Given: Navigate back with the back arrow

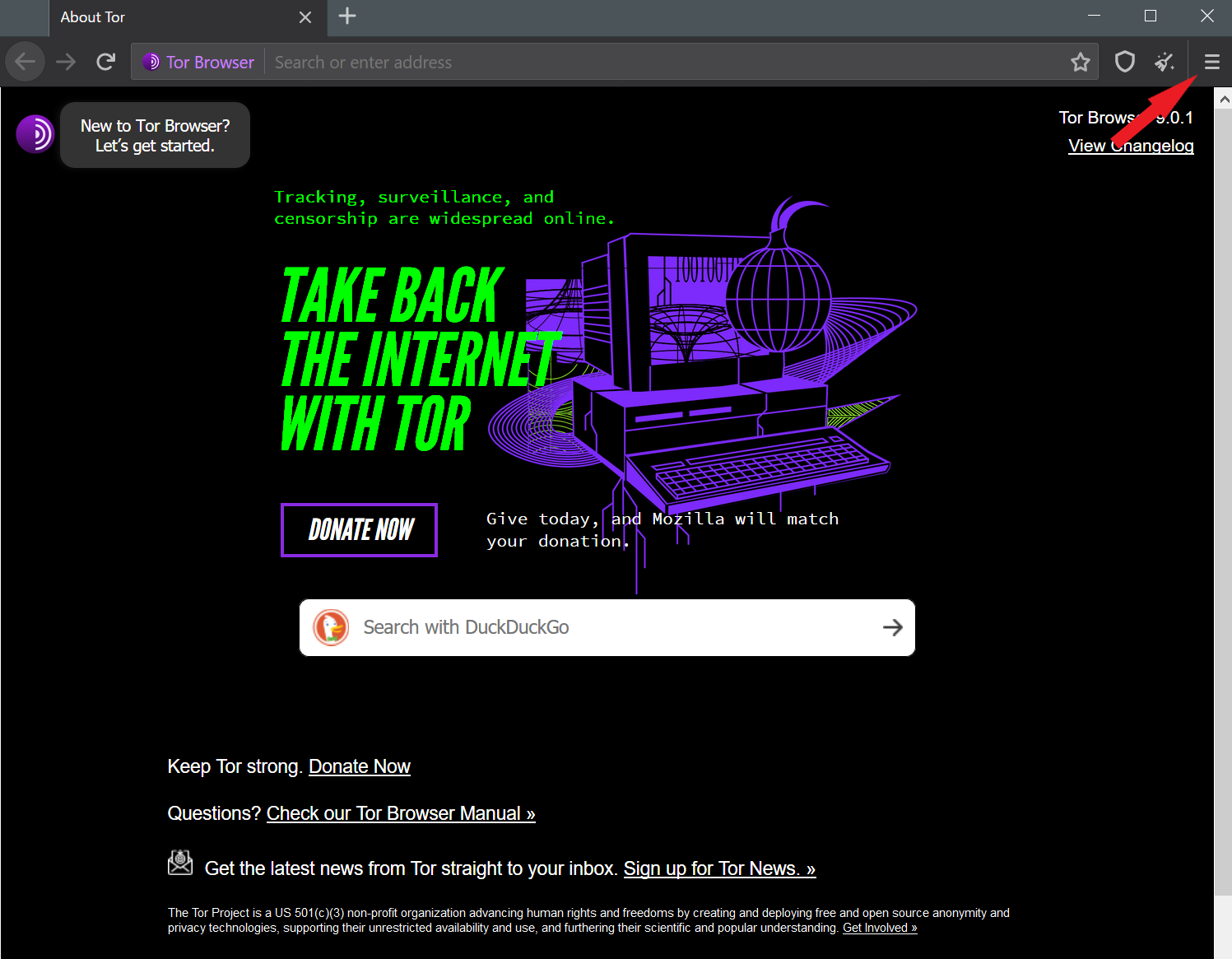Looking at the screenshot, I should [x=25, y=62].
